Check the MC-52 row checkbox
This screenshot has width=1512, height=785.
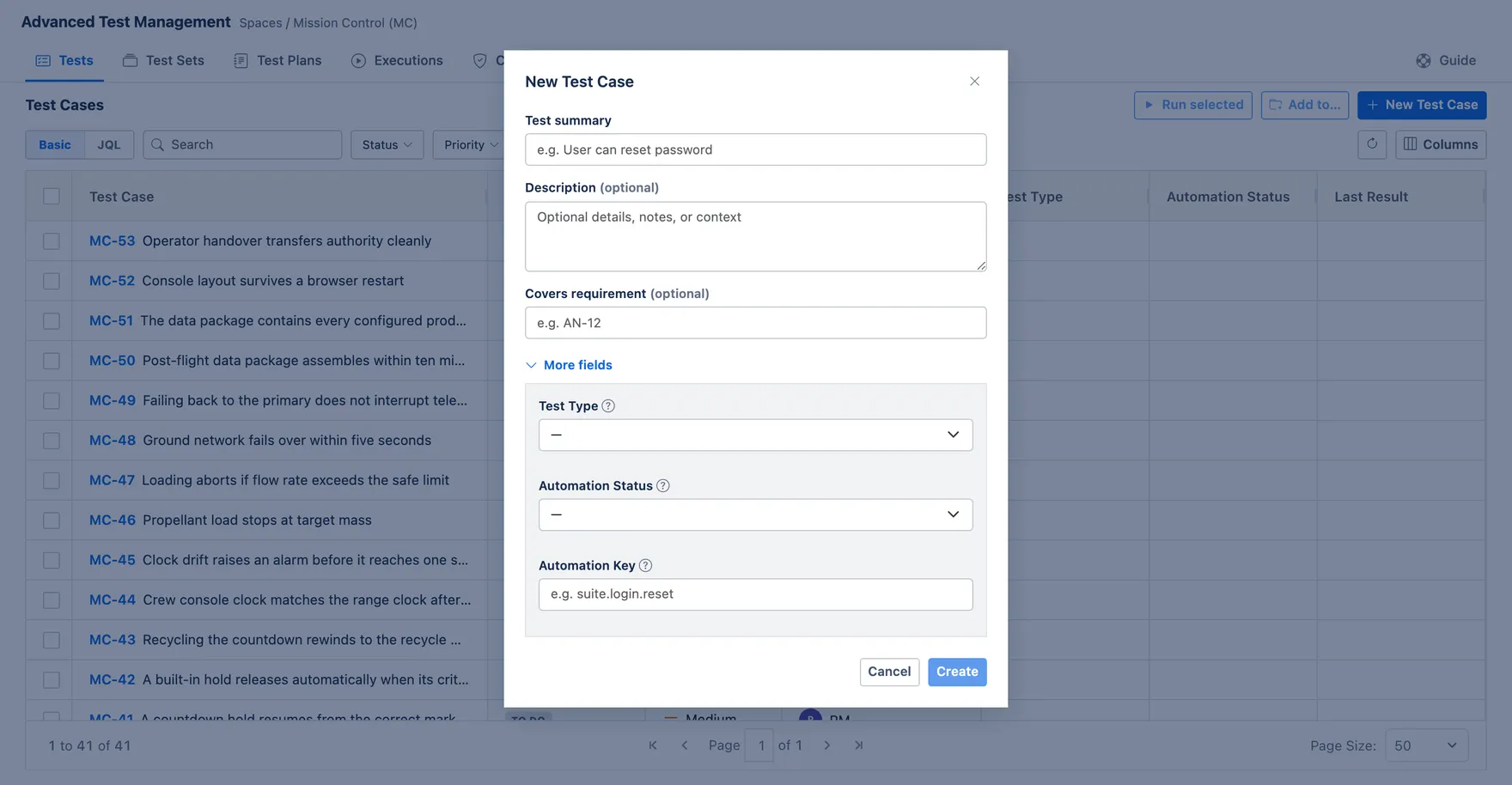(52, 281)
